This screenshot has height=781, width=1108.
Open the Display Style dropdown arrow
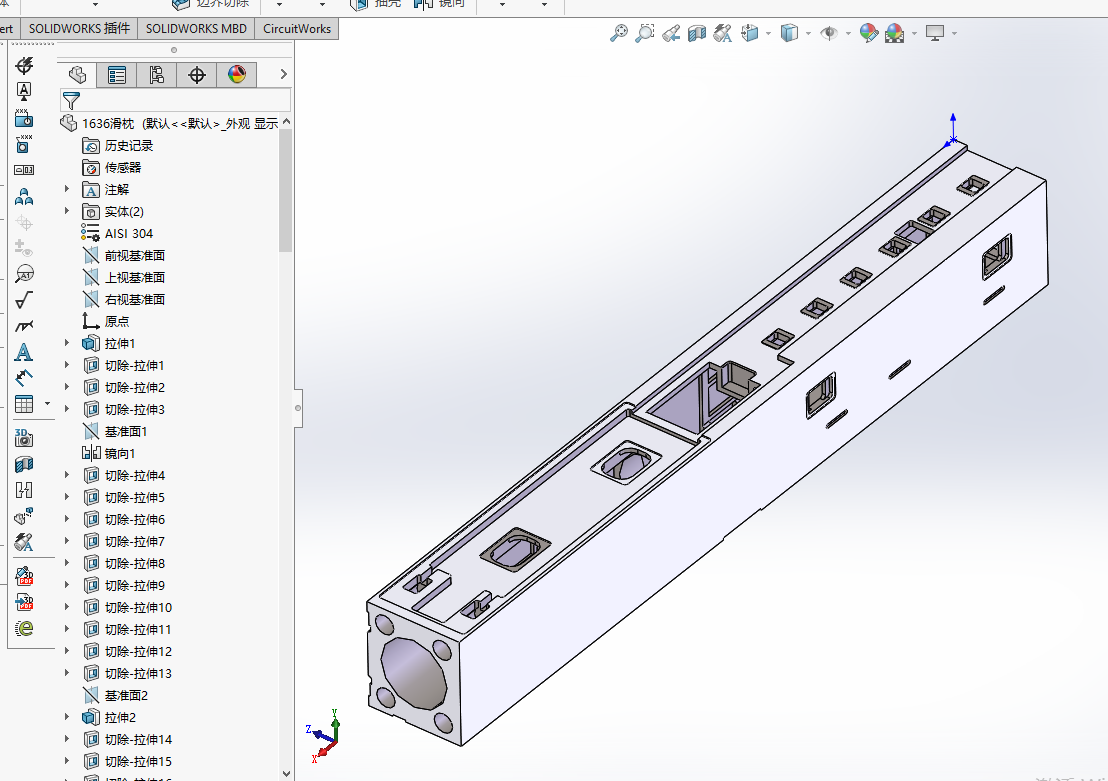point(808,33)
